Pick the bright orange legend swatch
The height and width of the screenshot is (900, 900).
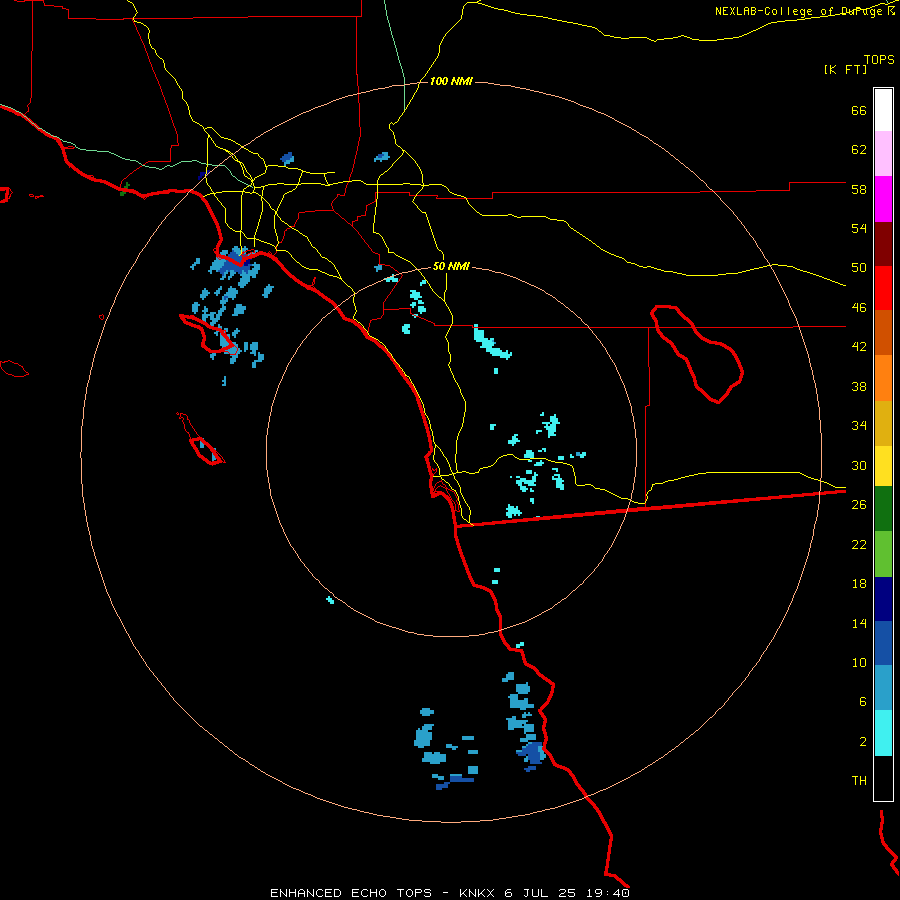(x=883, y=378)
